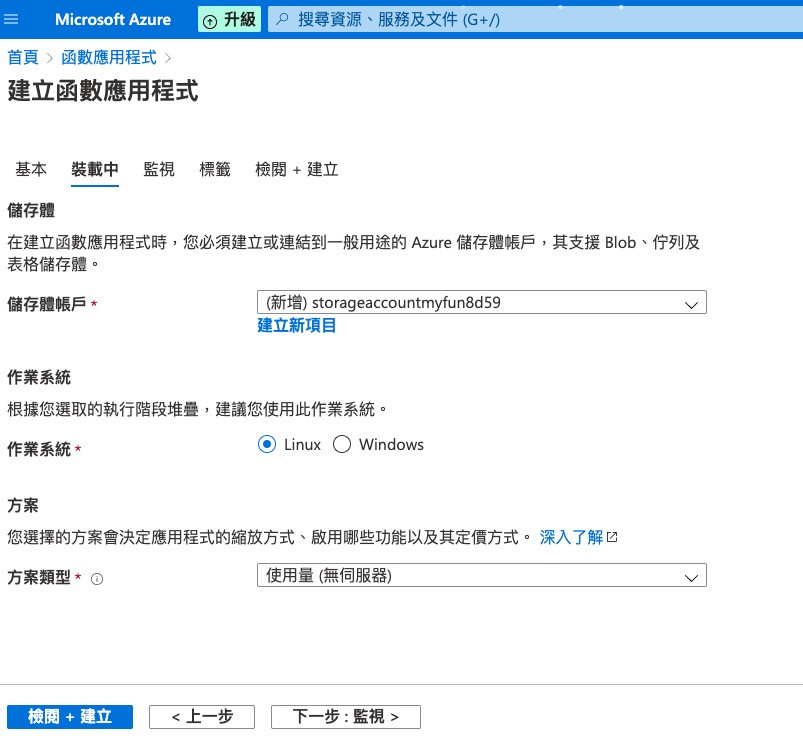The width and height of the screenshot is (803, 747).
Task: Go back with < 上一步 button
Action: (202, 716)
